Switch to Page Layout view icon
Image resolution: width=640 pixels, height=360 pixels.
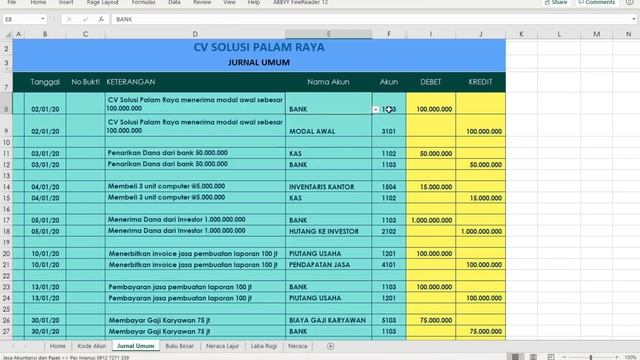coord(533,357)
